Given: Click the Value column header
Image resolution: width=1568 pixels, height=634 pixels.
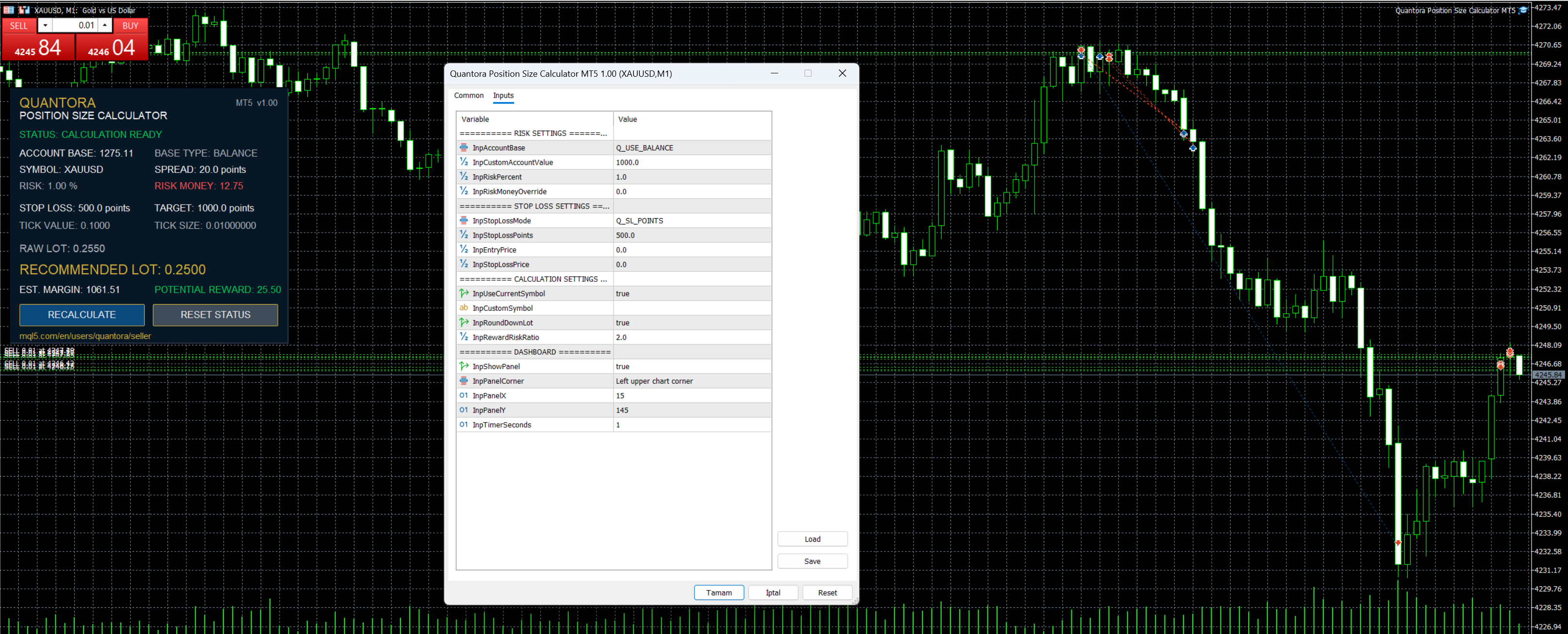Looking at the screenshot, I should coord(692,120).
